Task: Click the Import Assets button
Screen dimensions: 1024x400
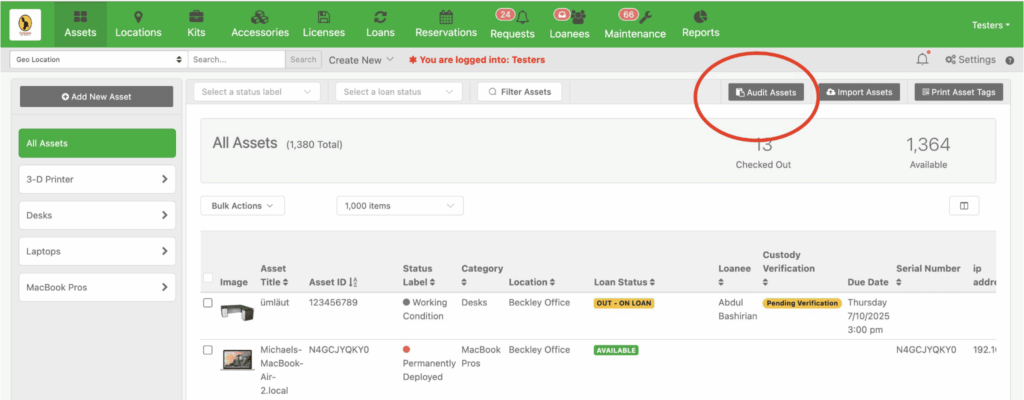Action: (x=859, y=92)
